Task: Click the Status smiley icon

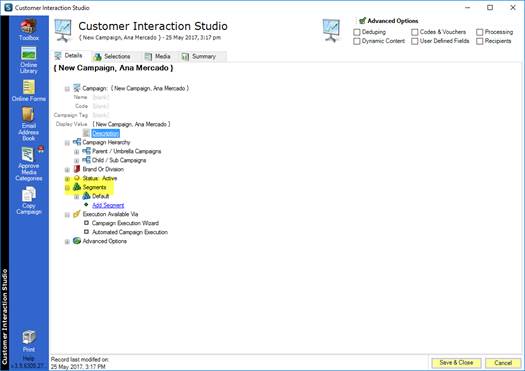Action: coord(77,178)
